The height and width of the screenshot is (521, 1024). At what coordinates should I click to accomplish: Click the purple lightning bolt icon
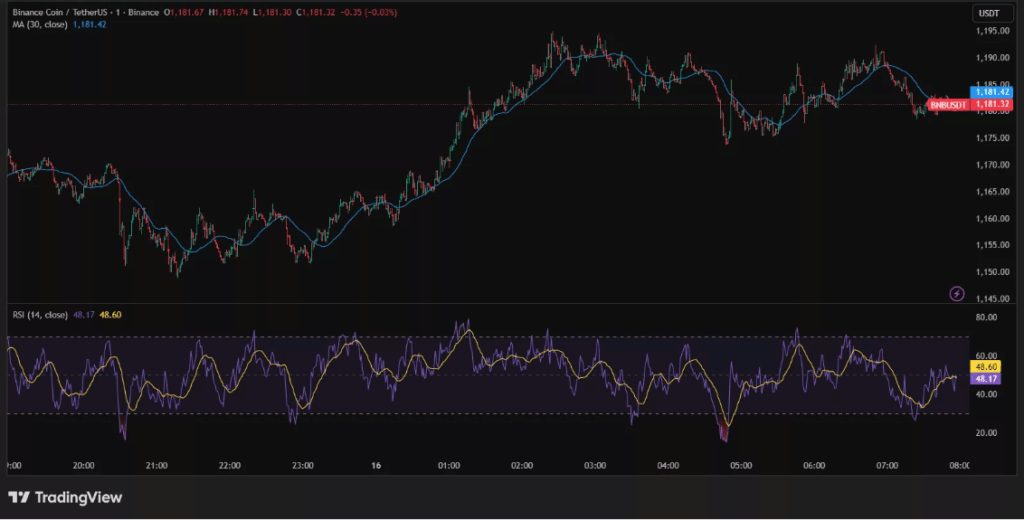pyautogui.click(x=957, y=293)
